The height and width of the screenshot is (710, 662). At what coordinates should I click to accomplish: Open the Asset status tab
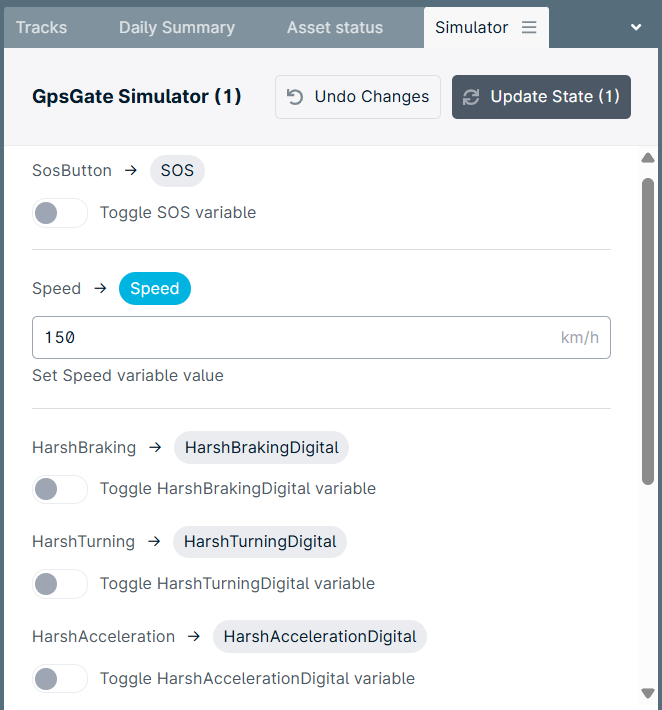coord(335,28)
